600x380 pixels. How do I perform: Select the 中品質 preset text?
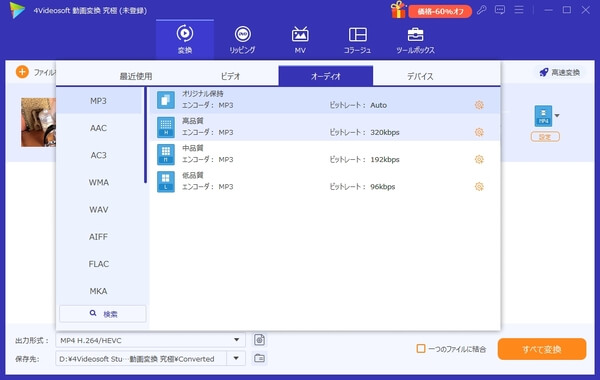pyautogui.click(x=192, y=148)
